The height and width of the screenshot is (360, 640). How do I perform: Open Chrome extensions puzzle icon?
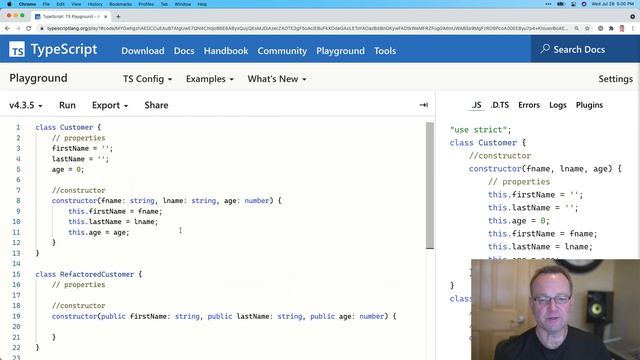(611, 28)
